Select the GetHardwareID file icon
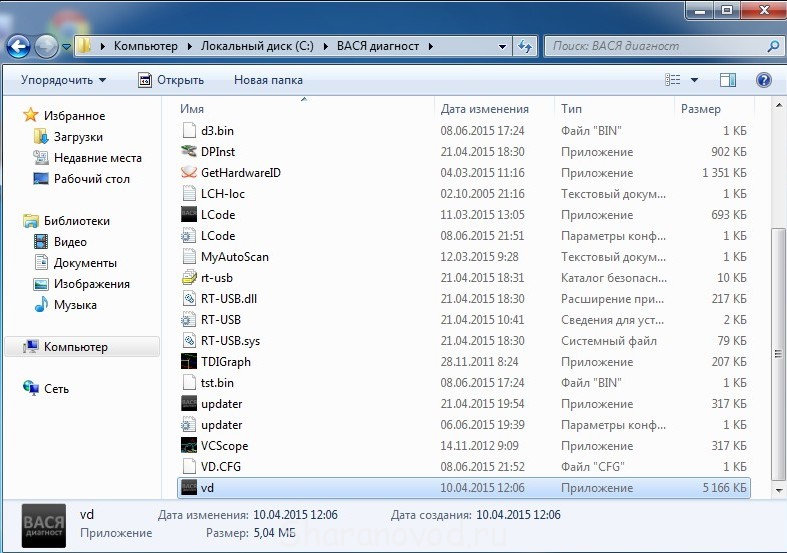Screen dimensions: 787x553 (x=190, y=173)
